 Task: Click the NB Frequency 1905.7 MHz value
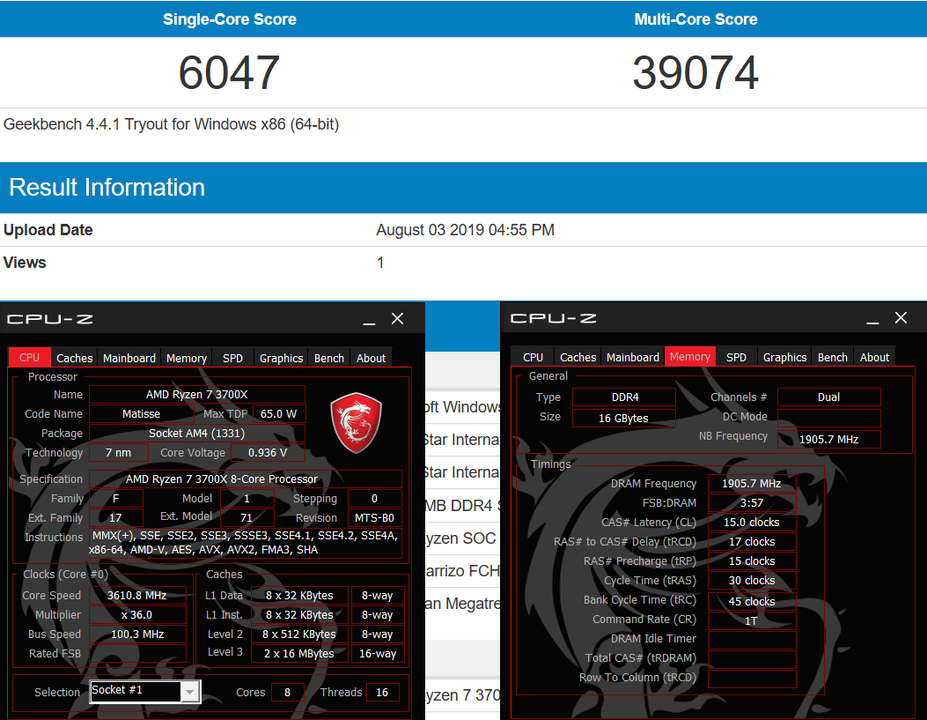click(829, 439)
